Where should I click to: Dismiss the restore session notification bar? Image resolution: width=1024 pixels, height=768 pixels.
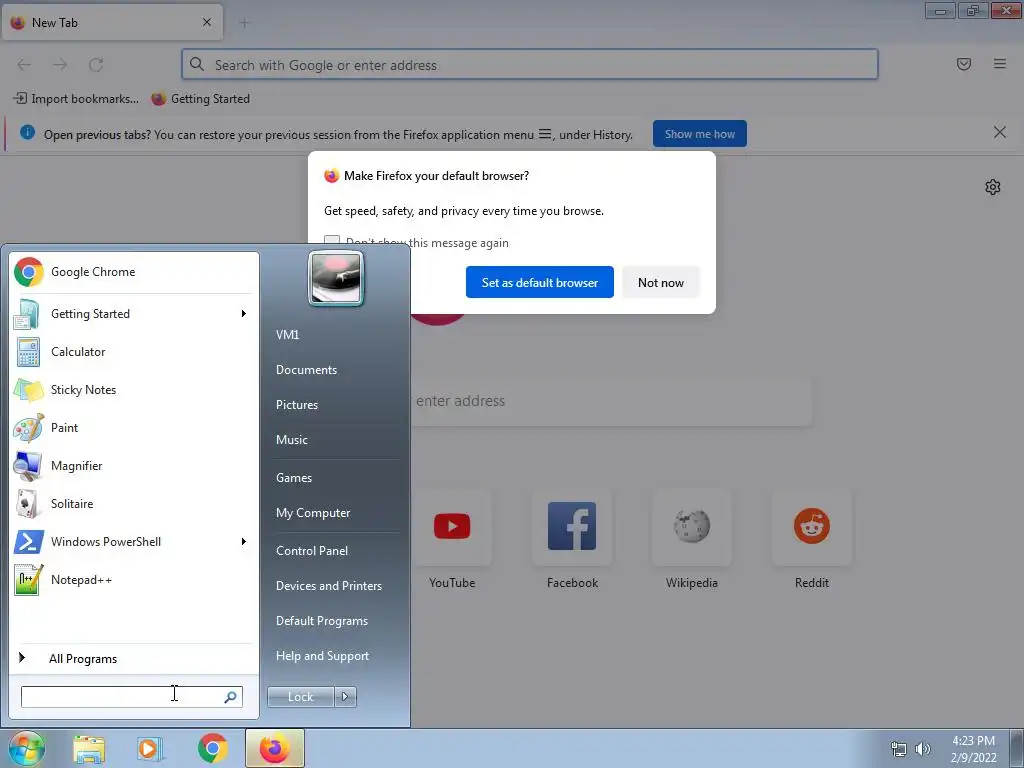coord(999,133)
